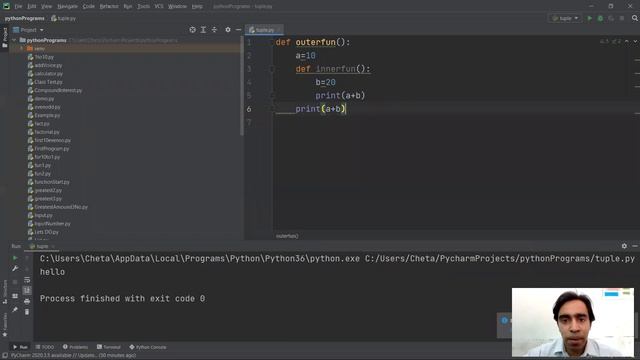Click the restore layout icon in Run panel
640x360 pixels.
(x=15, y=296)
